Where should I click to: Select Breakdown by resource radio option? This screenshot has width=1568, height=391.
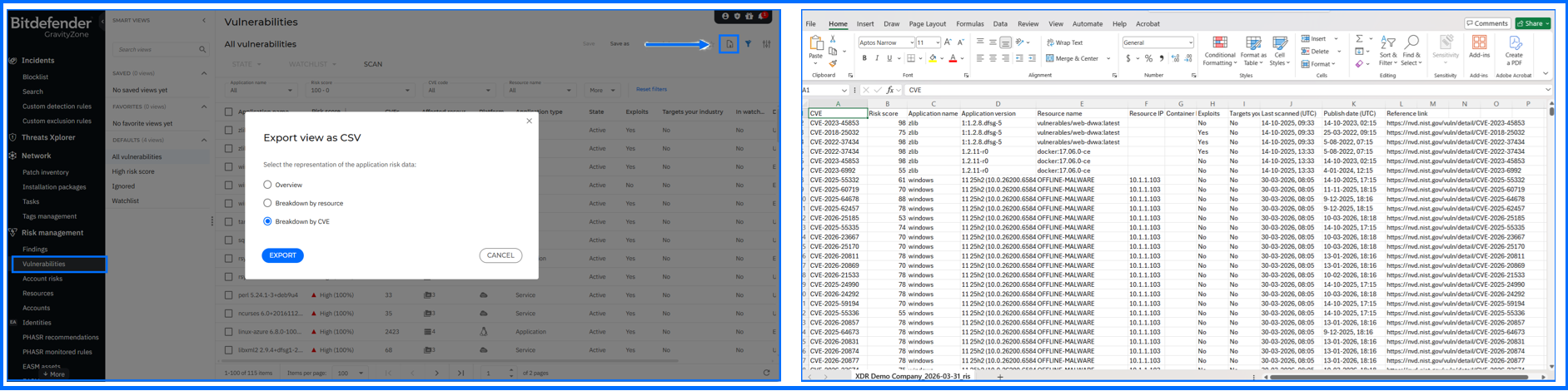(267, 203)
